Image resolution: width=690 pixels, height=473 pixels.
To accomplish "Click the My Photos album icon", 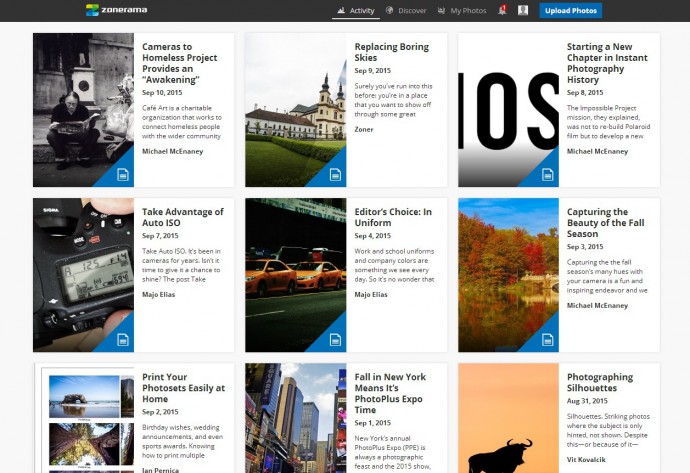I will coord(441,10).
